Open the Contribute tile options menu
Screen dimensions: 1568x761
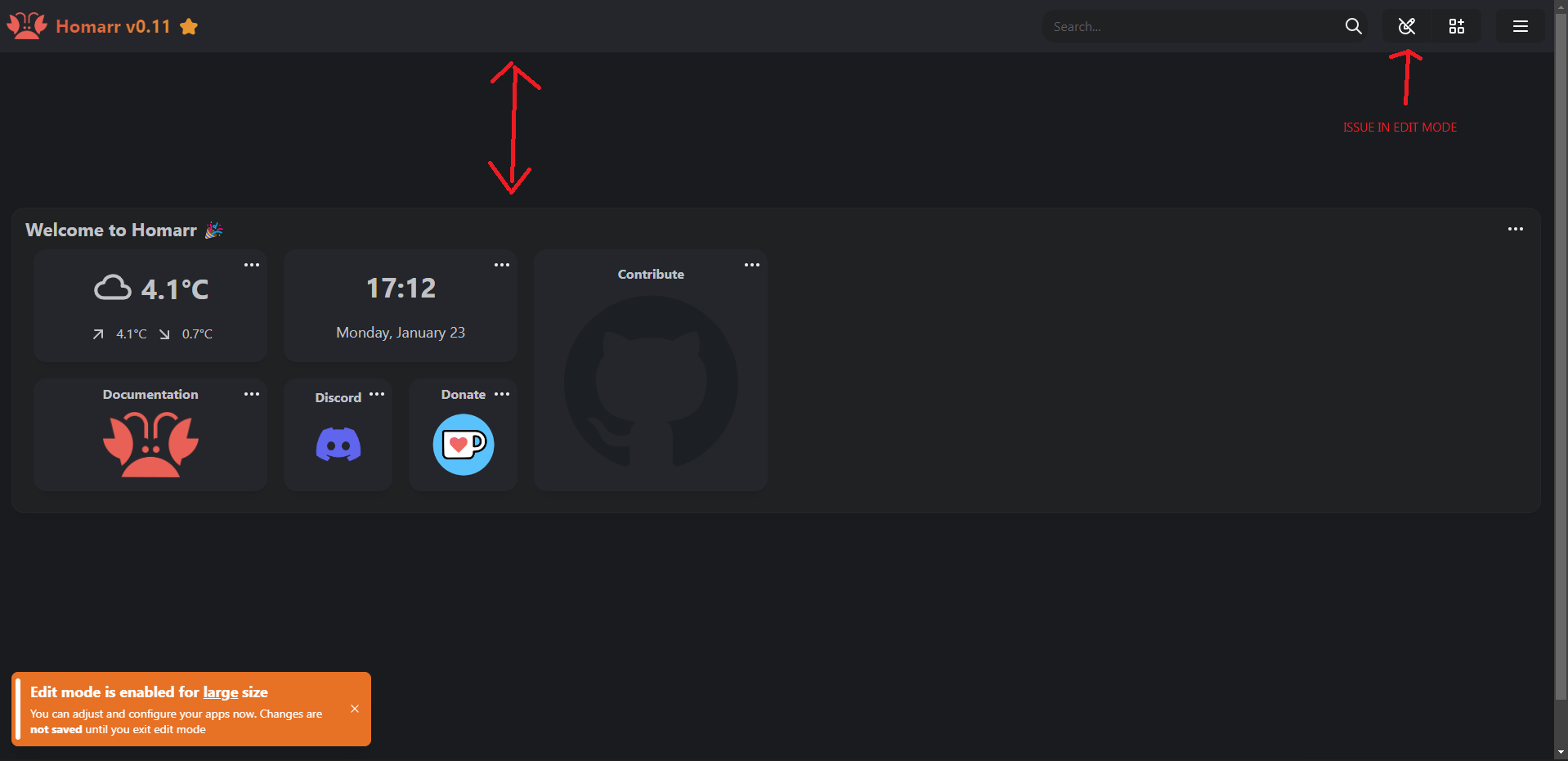[751, 264]
